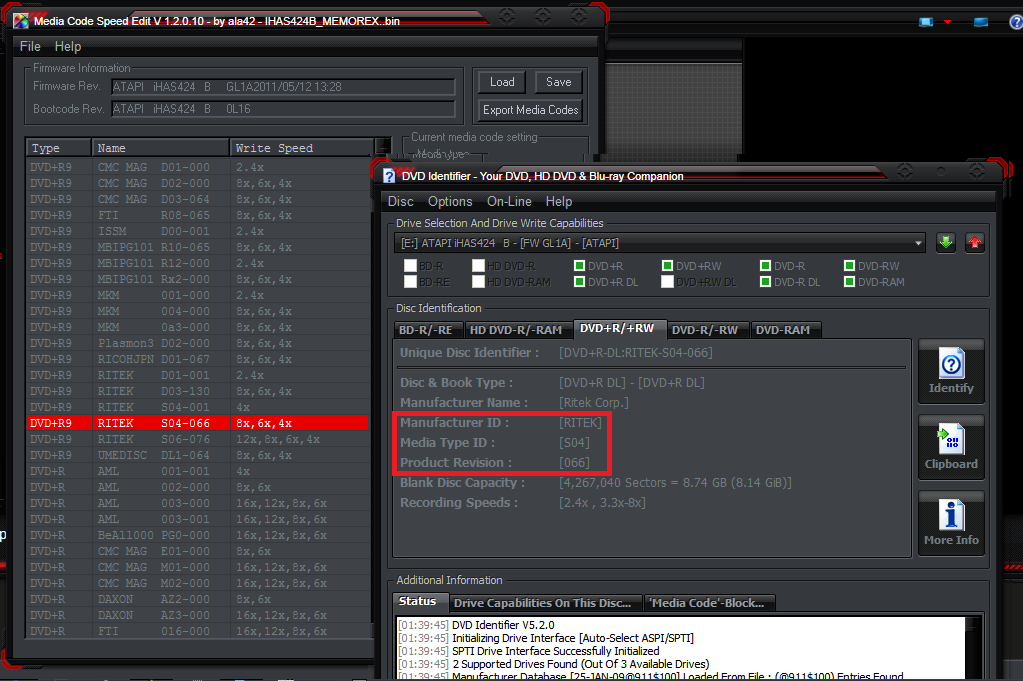Toggle the DVD+R DL checkbox

tap(579, 282)
